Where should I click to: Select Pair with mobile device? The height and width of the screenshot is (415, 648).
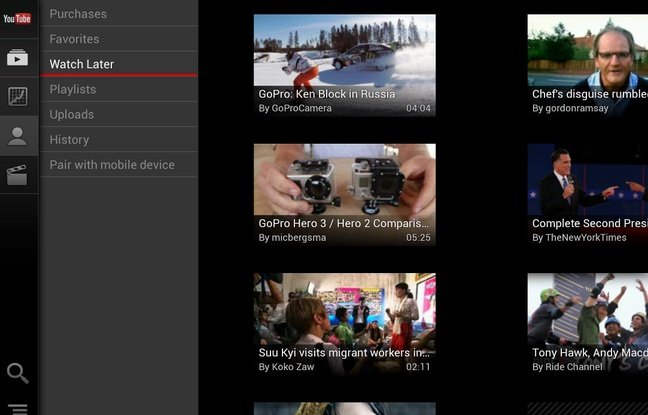(119, 165)
